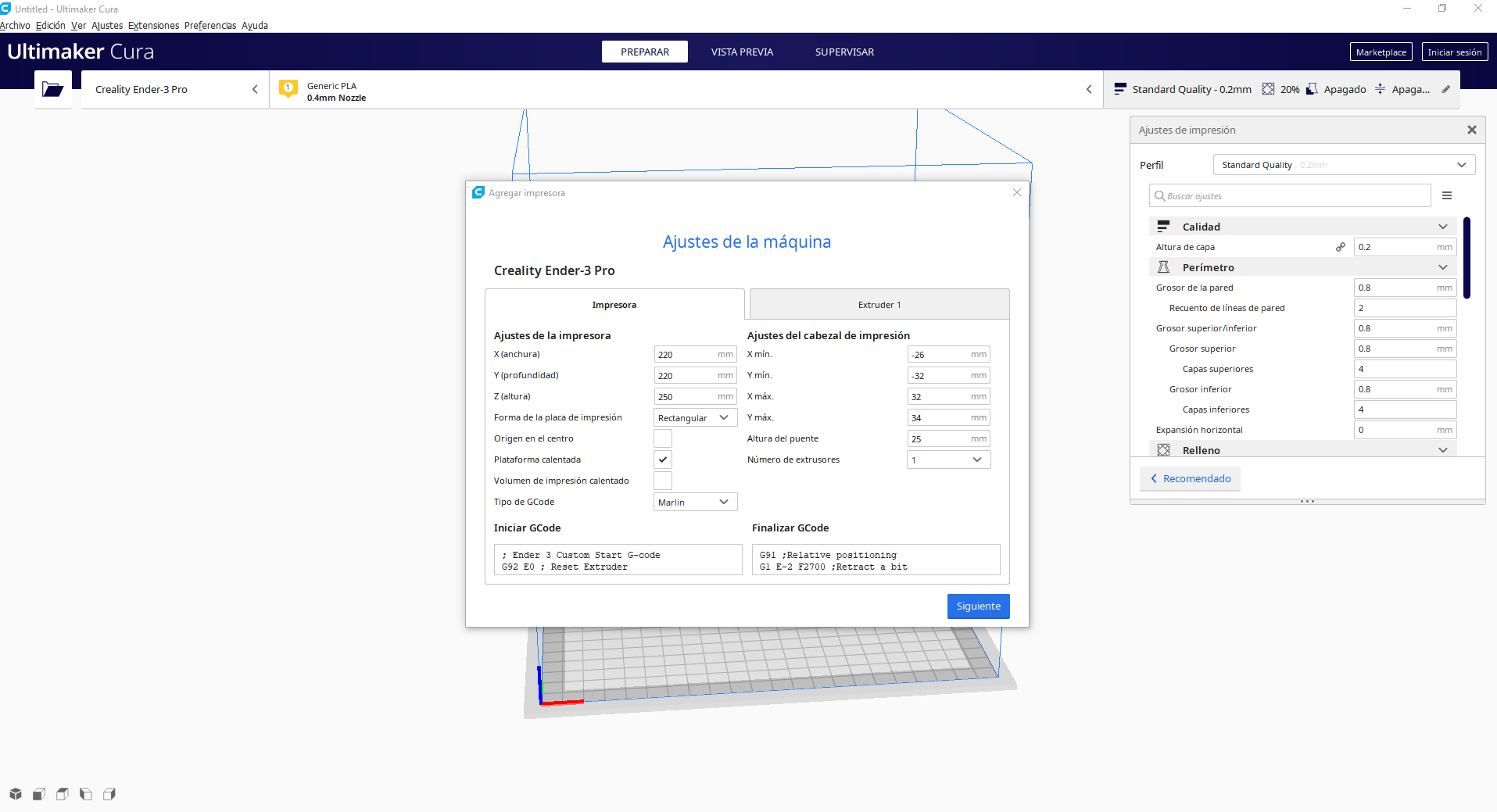The image size is (1497, 812).
Task: Click the layer height profile icon
Action: [1120, 89]
